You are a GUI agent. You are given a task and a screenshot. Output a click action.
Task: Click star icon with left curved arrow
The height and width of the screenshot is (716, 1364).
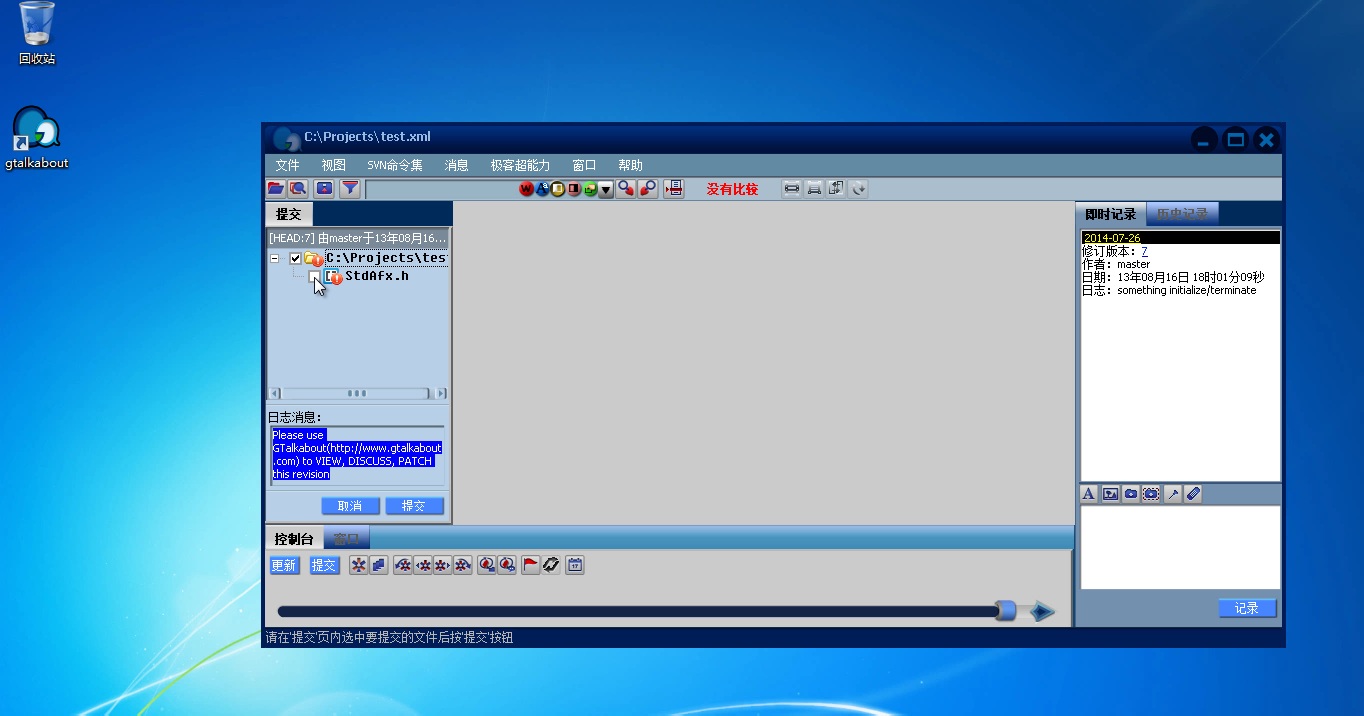point(403,565)
